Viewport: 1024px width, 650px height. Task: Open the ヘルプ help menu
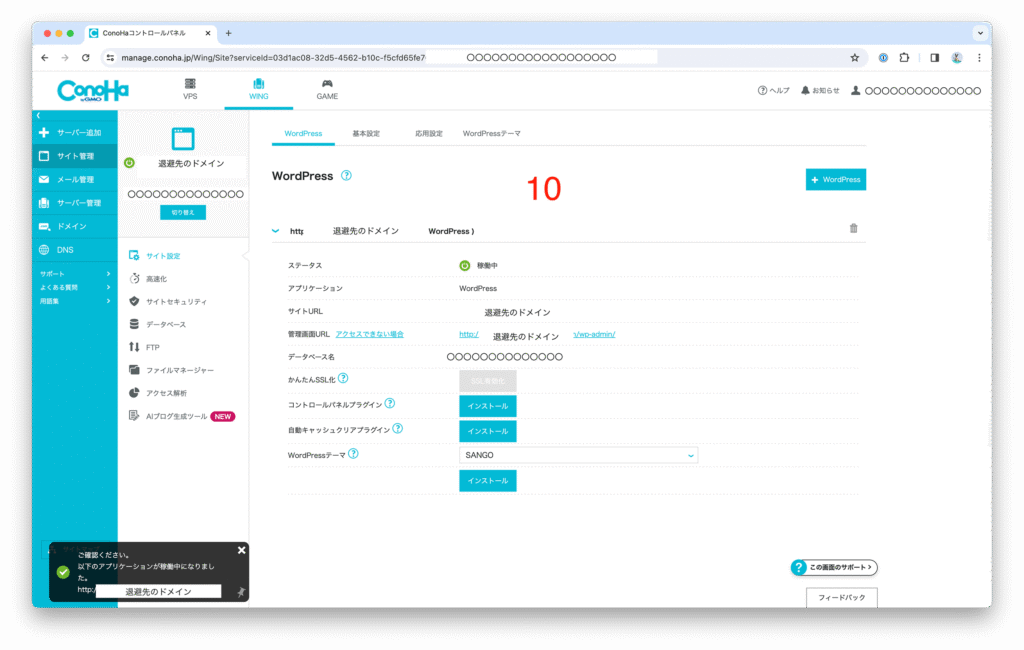(x=773, y=90)
